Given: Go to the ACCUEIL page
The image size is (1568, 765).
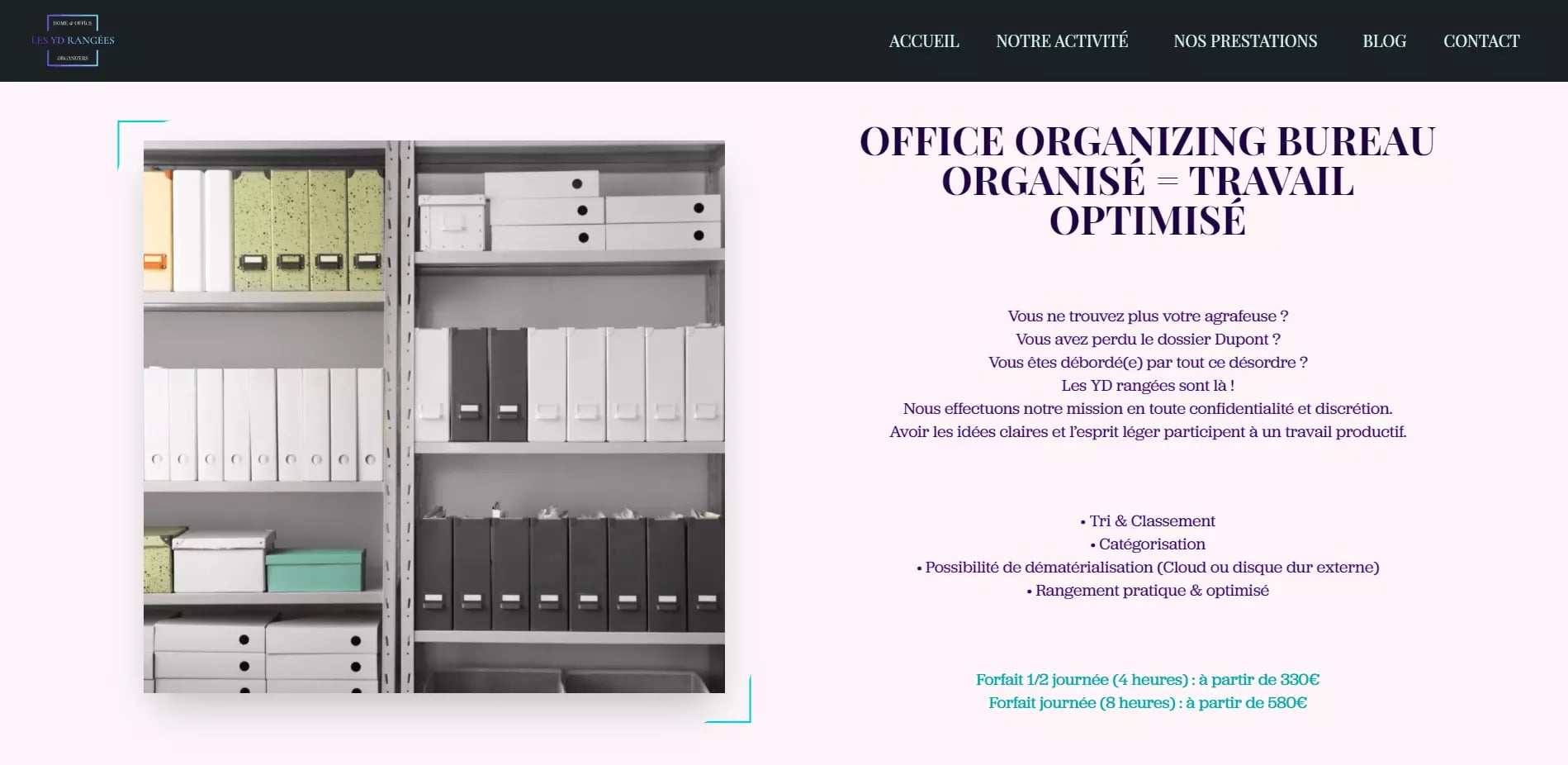Looking at the screenshot, I should [x=923, y=41].
